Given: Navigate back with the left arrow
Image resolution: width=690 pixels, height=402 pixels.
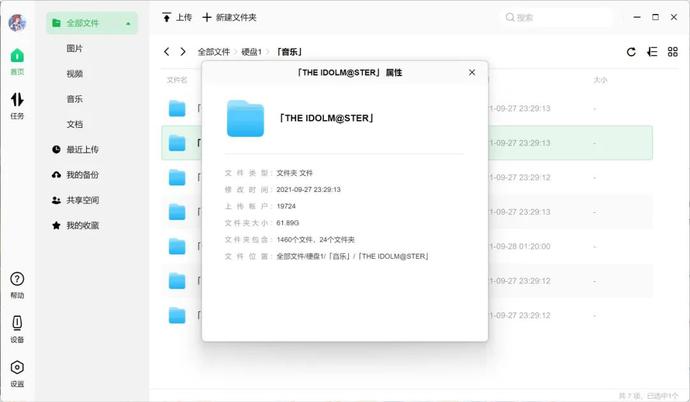Looking at the screenshot, I should 166,51.
